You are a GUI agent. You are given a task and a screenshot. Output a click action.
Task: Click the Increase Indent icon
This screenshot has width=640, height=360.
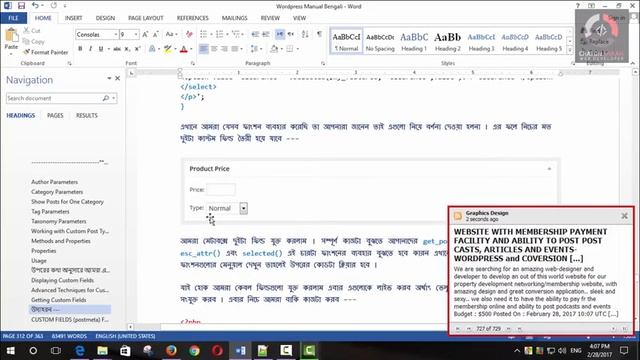coord(265,34)
